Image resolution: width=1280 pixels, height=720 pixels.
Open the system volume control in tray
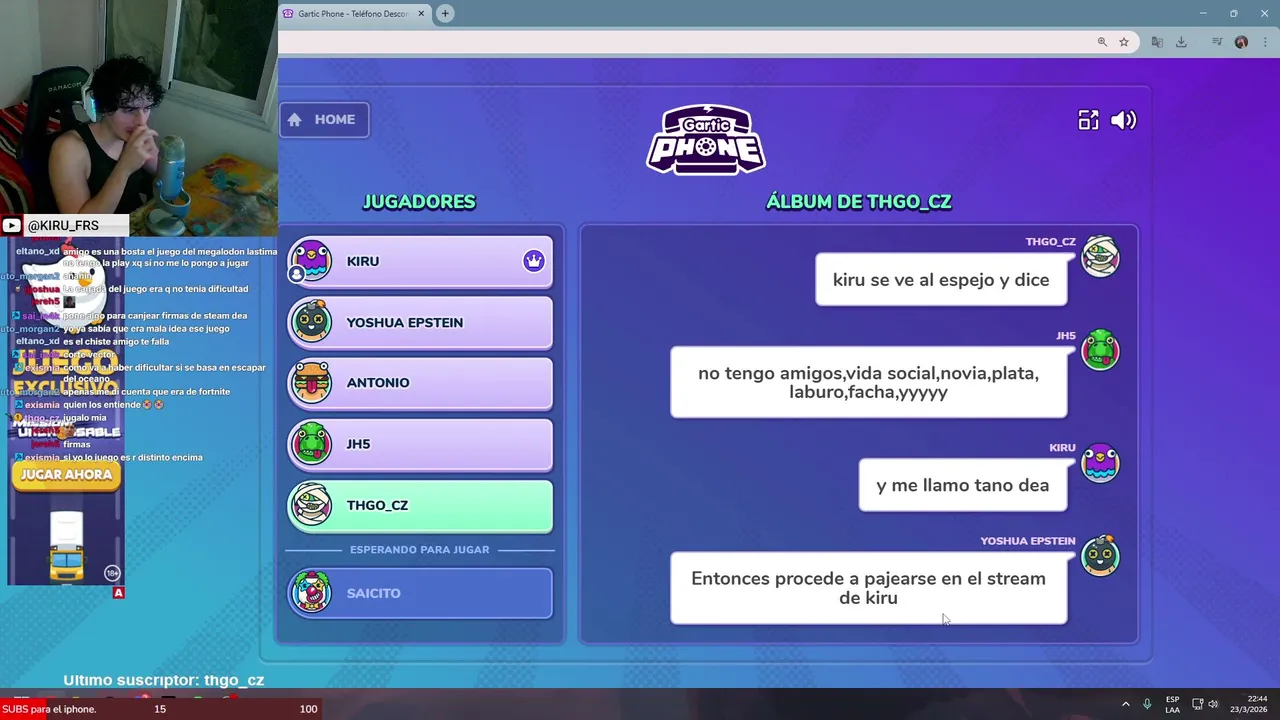pyautogui.click(x=1213, y=704)
